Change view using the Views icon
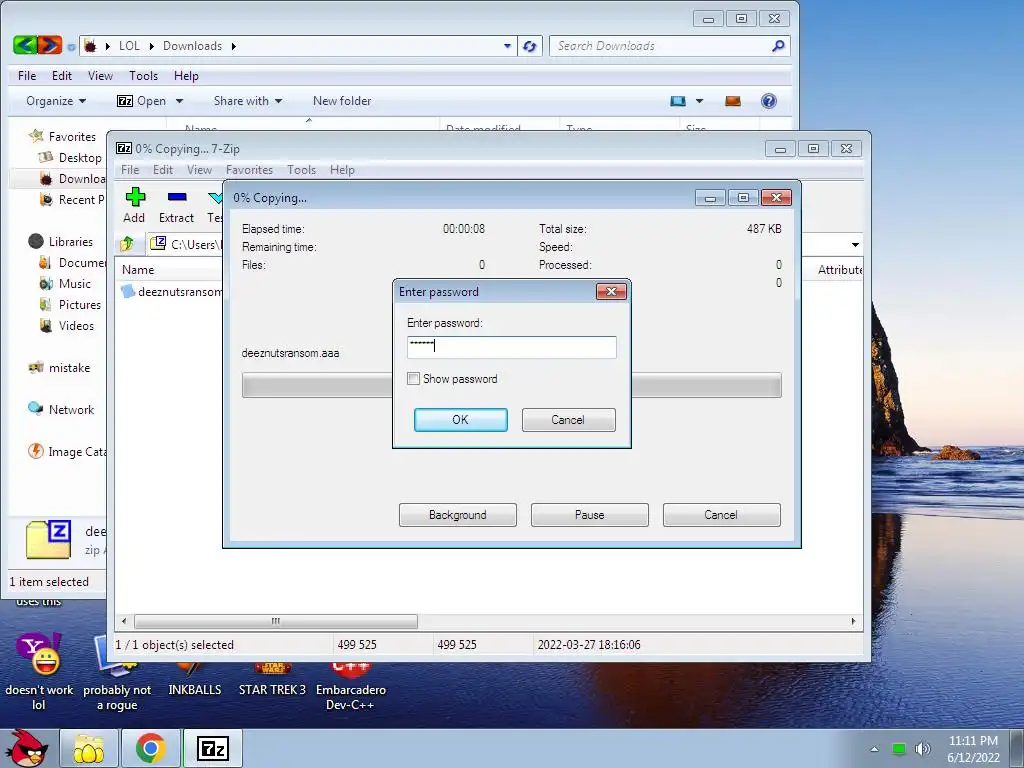 tap(678, 101)
